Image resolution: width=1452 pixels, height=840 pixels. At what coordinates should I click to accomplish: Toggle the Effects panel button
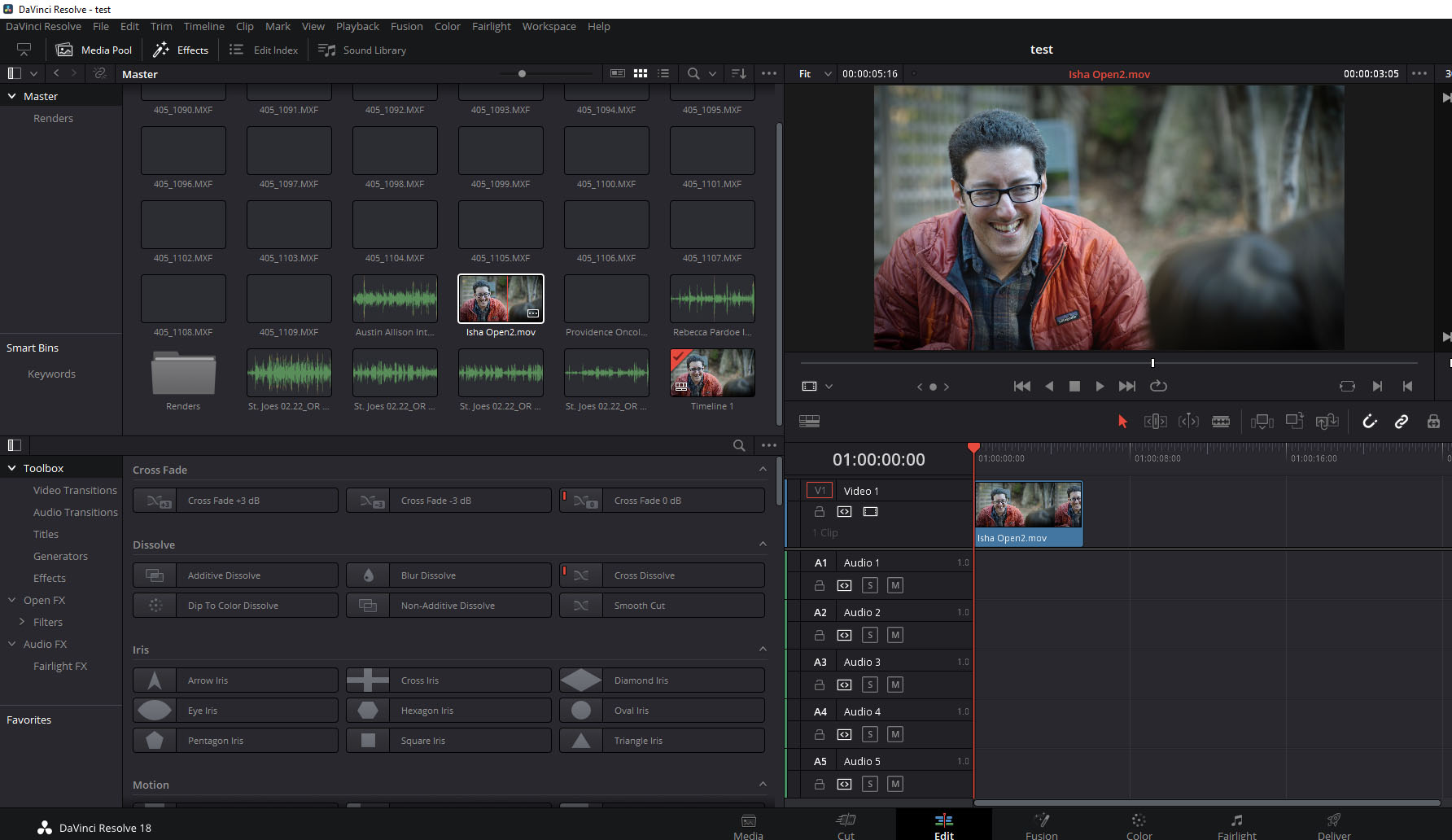[x=181, y=50]
